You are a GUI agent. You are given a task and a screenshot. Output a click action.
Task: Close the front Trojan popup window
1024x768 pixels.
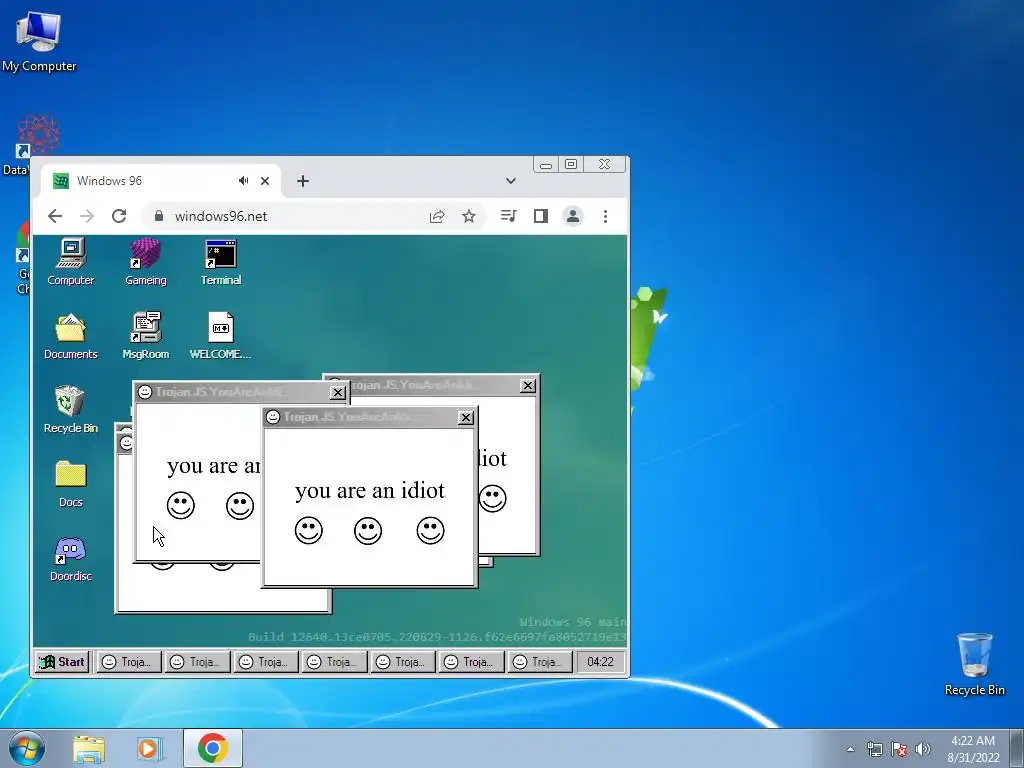pos(466,417)
